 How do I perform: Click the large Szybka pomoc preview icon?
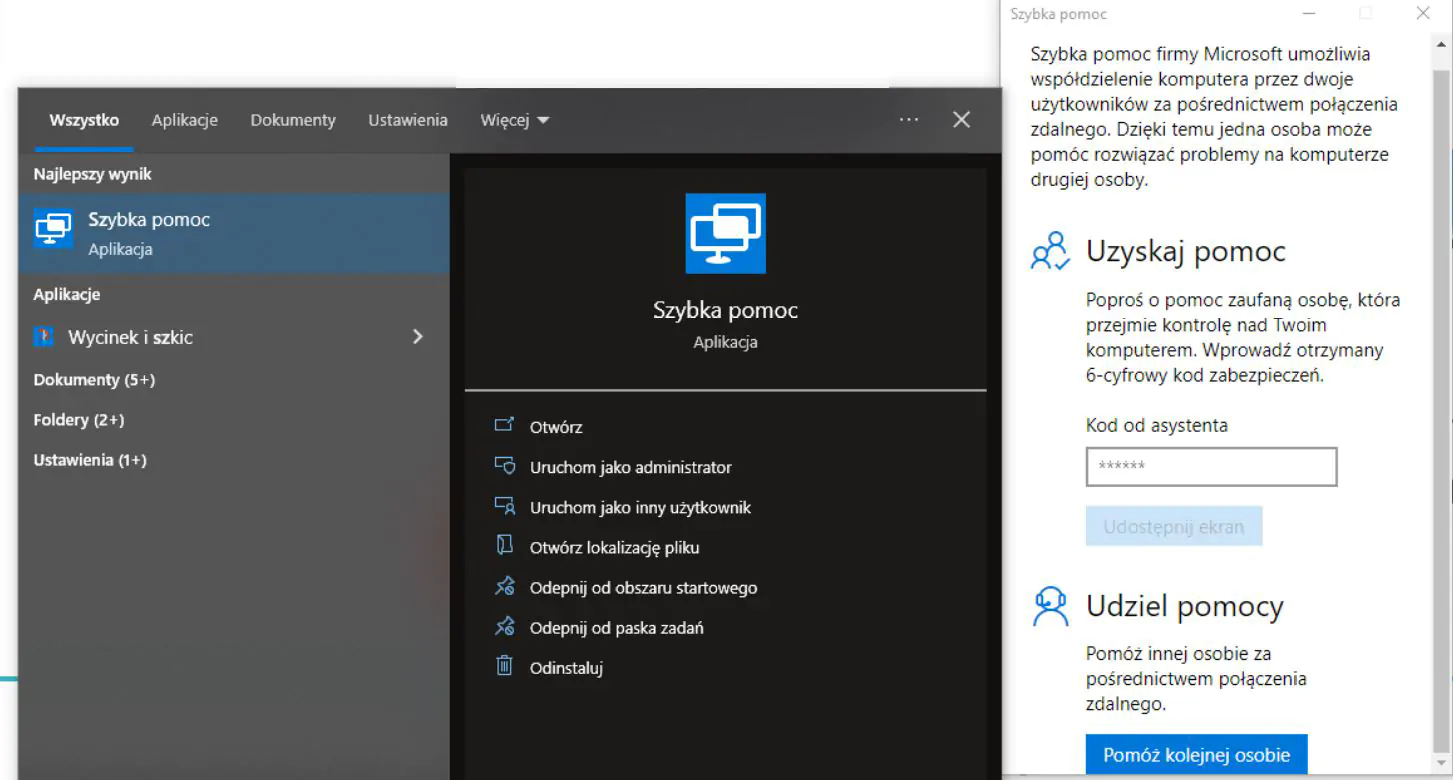click(x=725, y=233)
